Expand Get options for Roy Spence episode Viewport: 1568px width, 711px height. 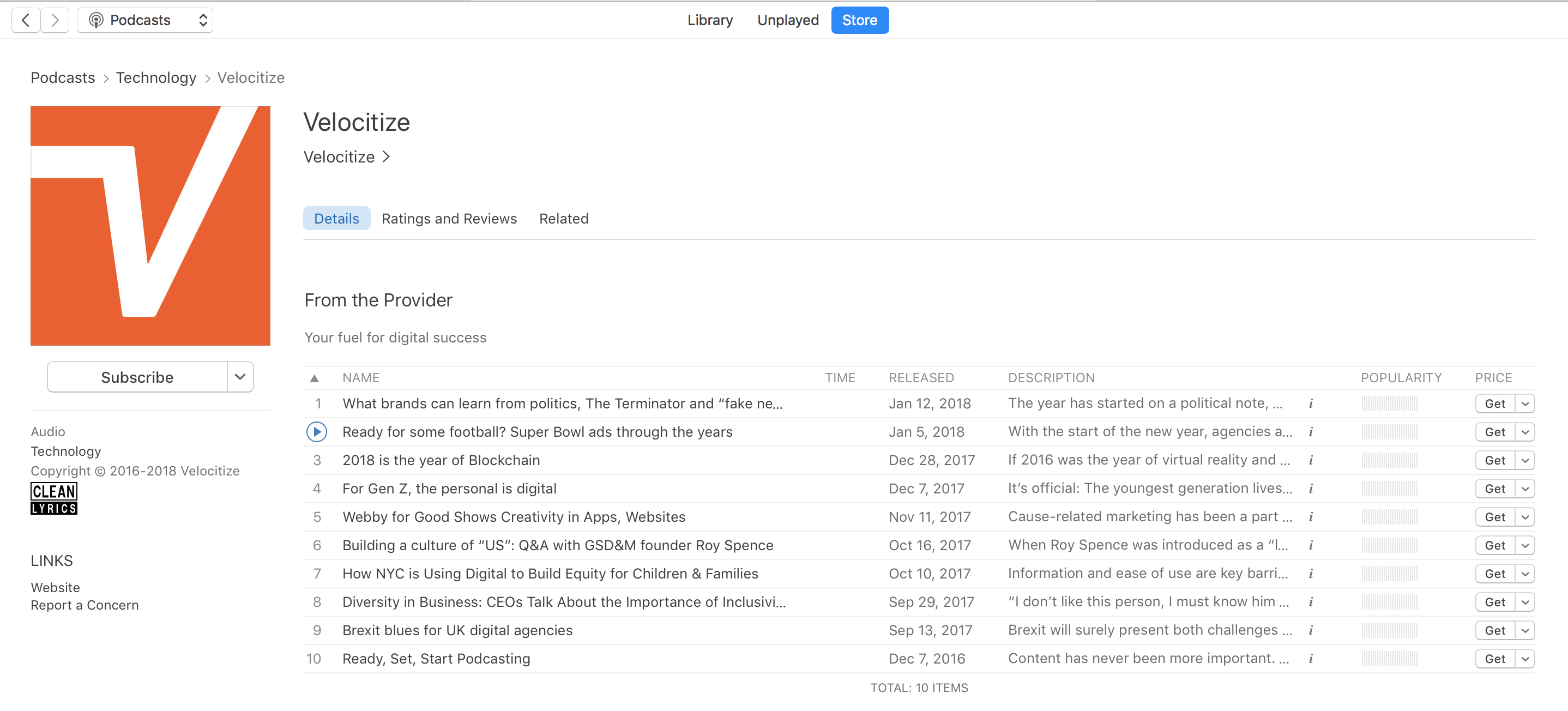pyautogui.click(x=1525, y=545)
